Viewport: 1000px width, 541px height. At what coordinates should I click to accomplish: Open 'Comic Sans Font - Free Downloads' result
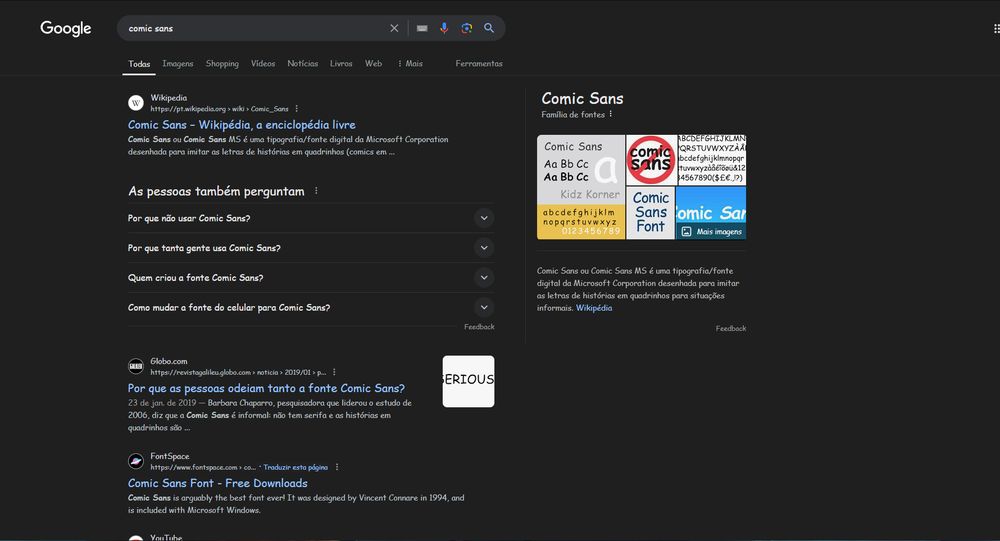click(217, 483)
